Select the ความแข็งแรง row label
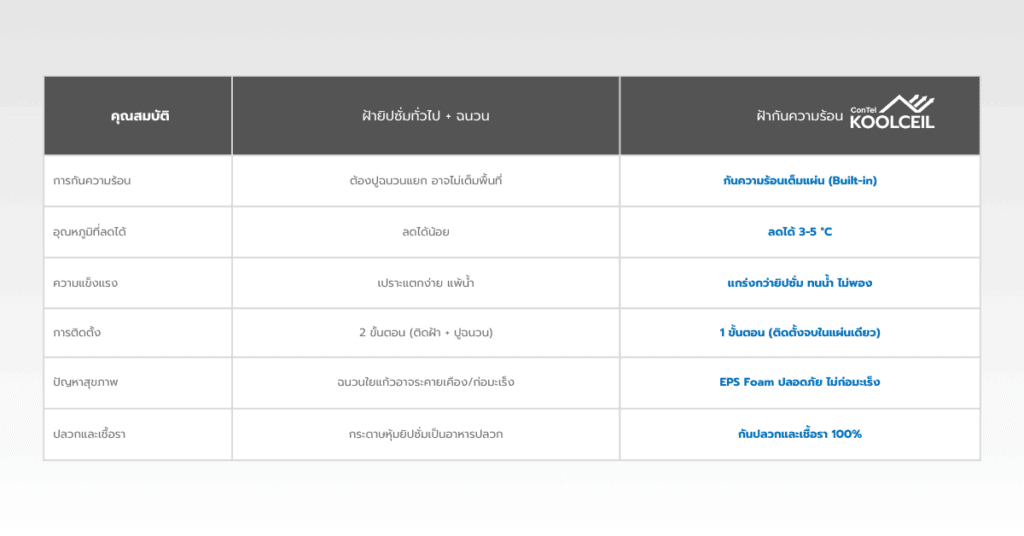Screen dimensions: 1024x536 pos(86,283)
